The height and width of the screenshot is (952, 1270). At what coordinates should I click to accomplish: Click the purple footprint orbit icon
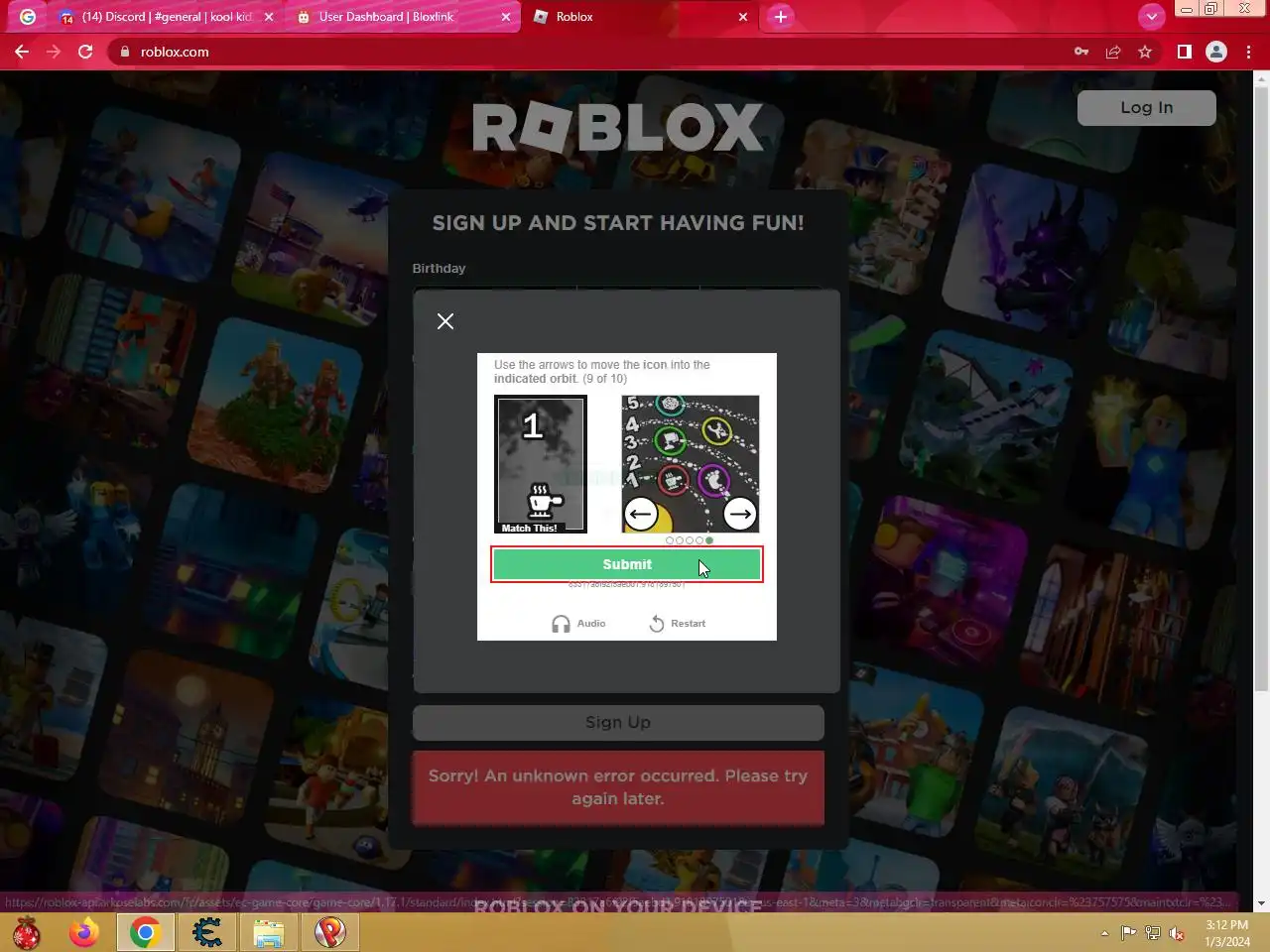[x=713, y=481]
